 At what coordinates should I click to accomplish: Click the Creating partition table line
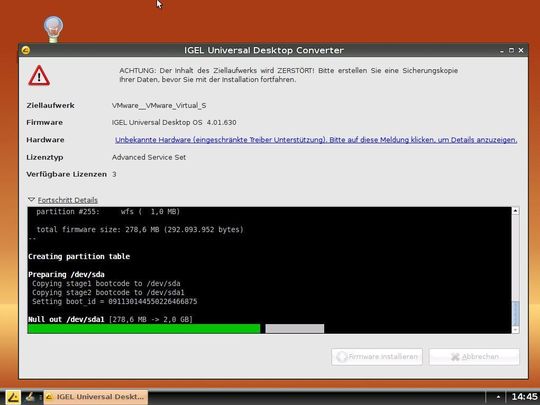pyautogui.click(x=79, y=257)
